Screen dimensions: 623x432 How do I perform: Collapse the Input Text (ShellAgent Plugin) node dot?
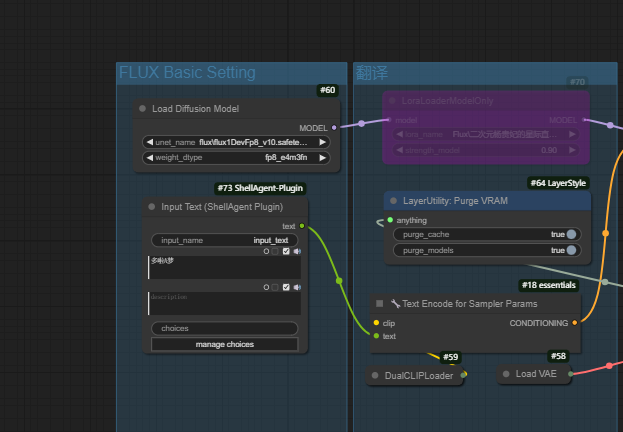point(151,207)
